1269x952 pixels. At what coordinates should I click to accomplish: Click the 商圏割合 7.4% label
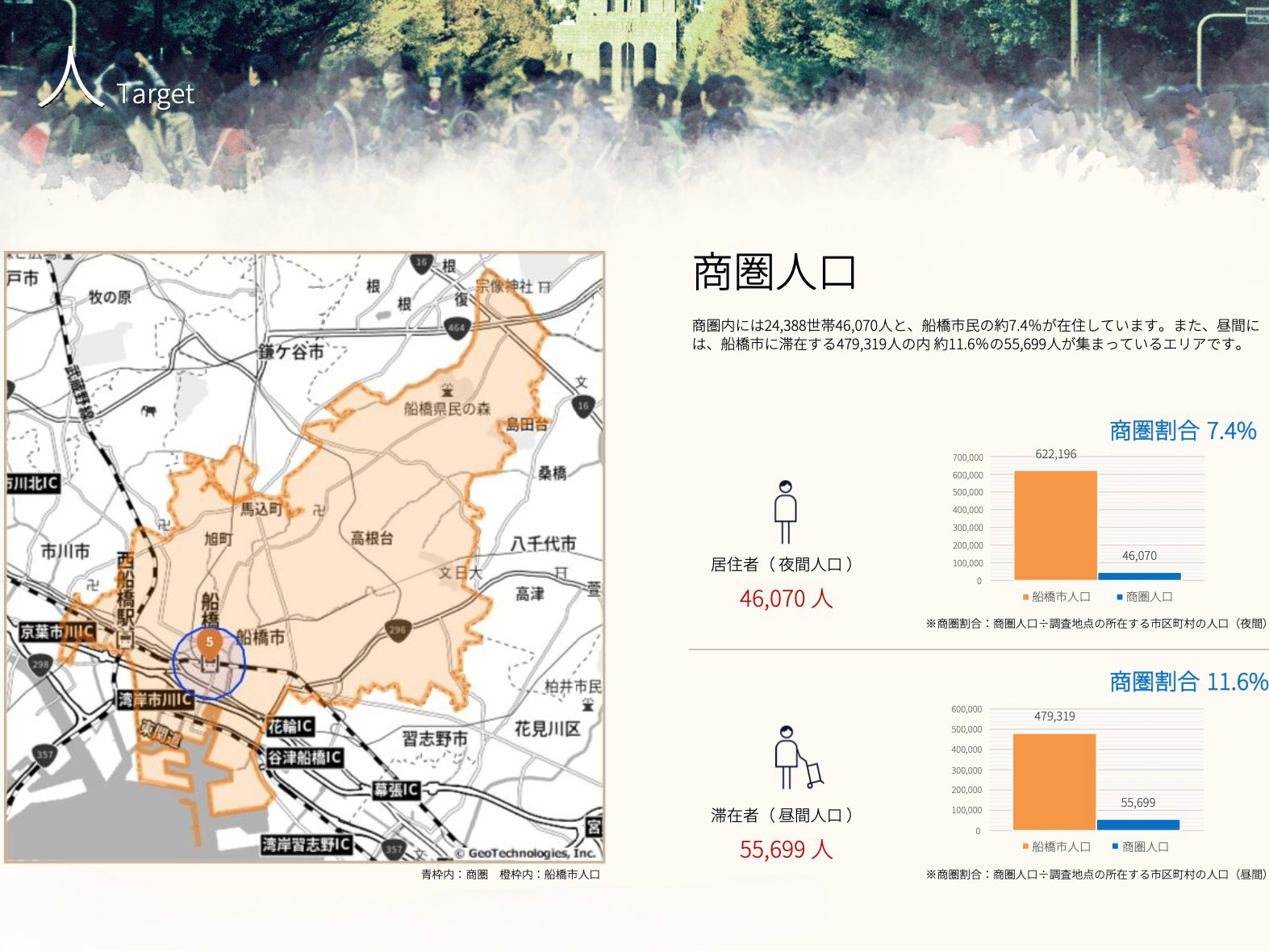tap(1182, 431)
